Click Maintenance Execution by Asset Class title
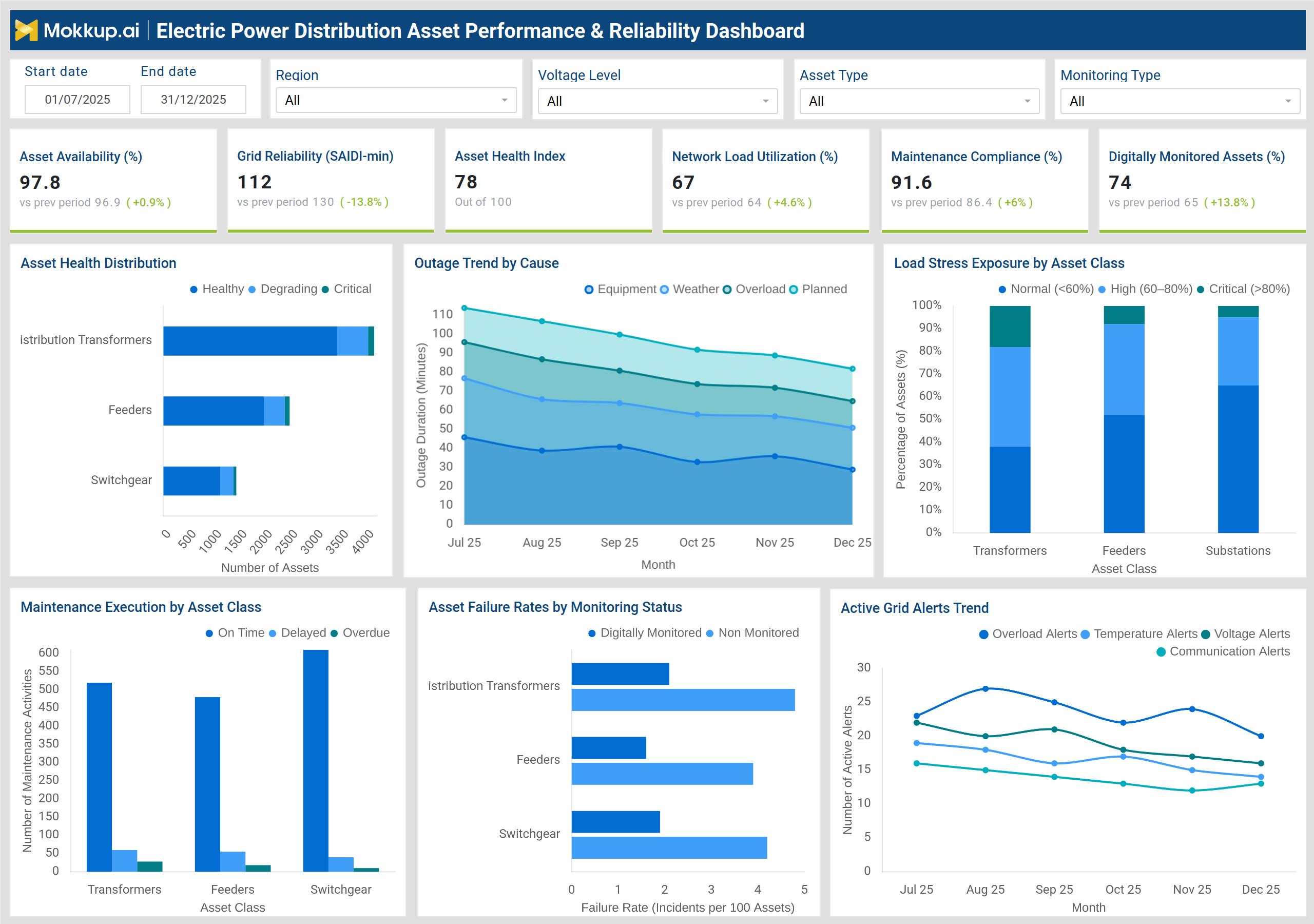Viewport: 1314px width, 924px height. [141, 607]
